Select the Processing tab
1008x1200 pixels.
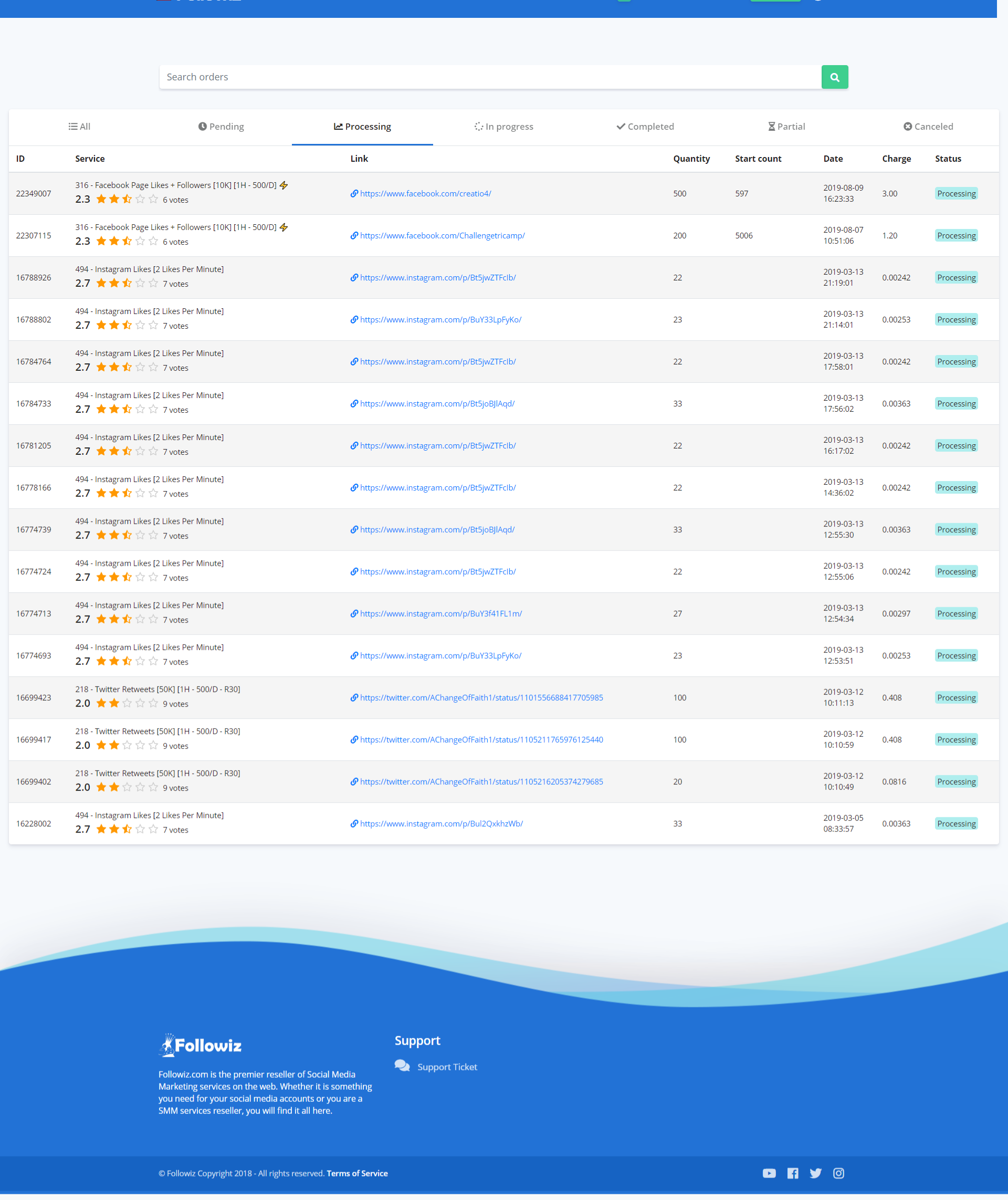pos(362,127)
